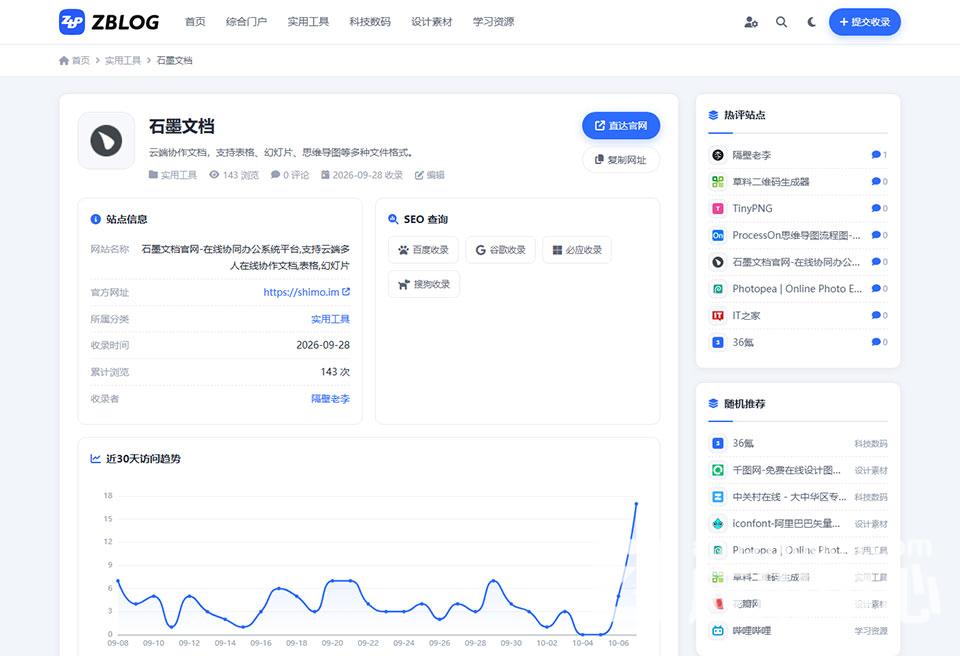Click 科技数码 tag beside 36氪
The width and height of the screenshot is (960, 656).
pyautogui.click(x=871, y=443)
